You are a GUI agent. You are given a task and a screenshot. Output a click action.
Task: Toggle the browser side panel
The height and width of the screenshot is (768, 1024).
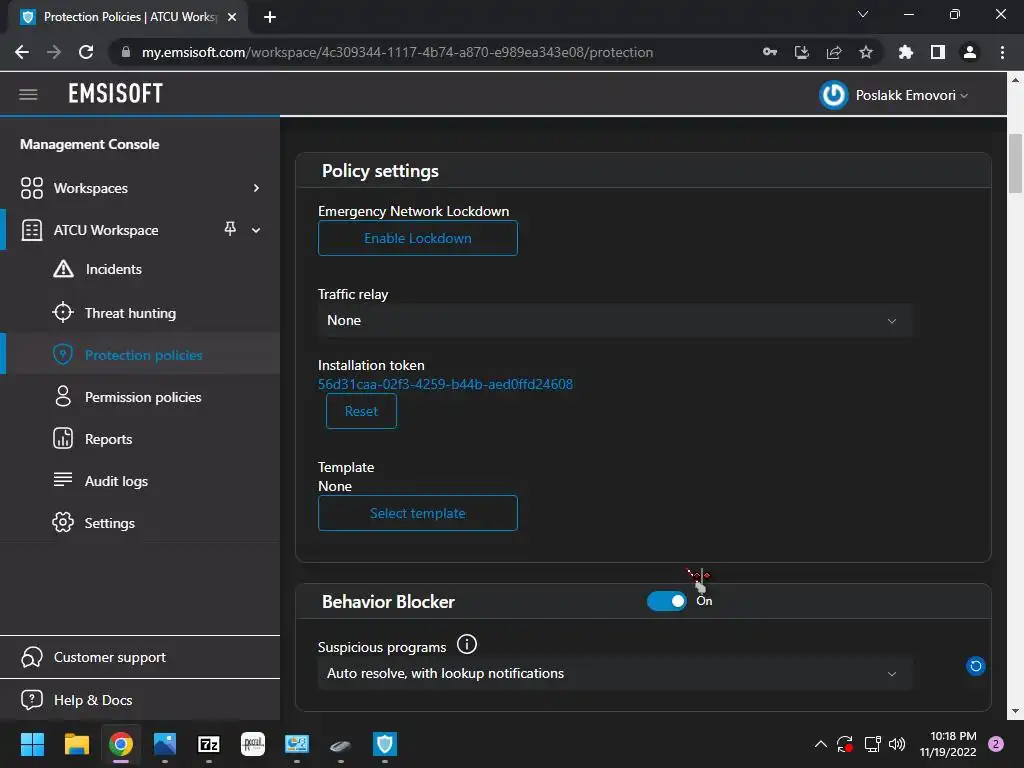[938, 52]
